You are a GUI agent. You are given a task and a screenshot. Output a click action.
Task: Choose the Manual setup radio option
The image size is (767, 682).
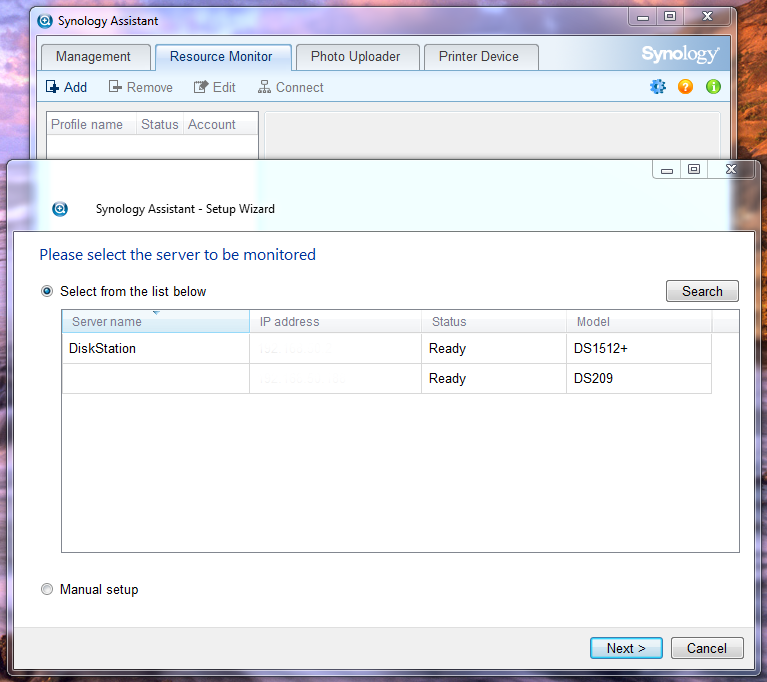47,589
